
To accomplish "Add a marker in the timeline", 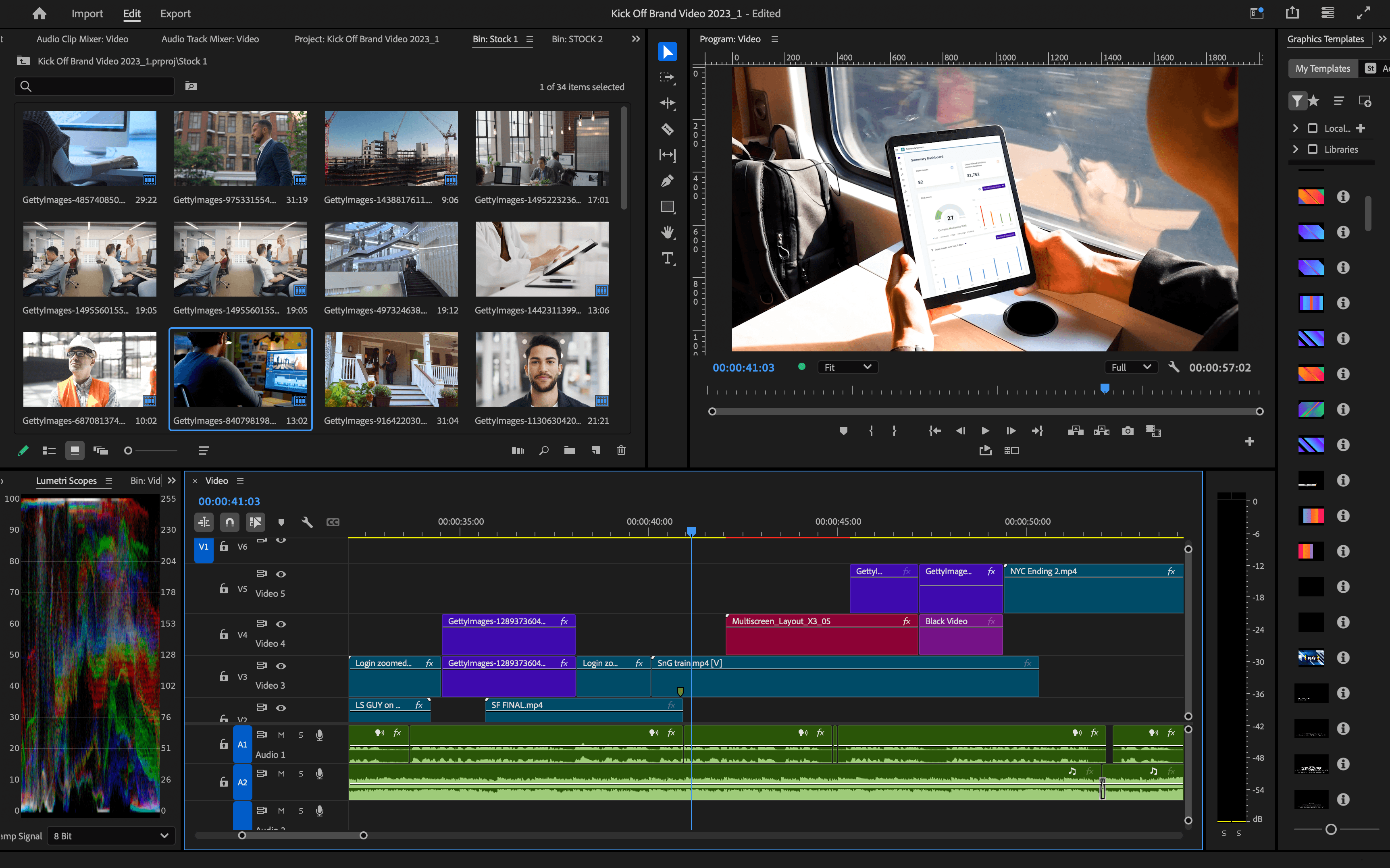I will point(281,522).
